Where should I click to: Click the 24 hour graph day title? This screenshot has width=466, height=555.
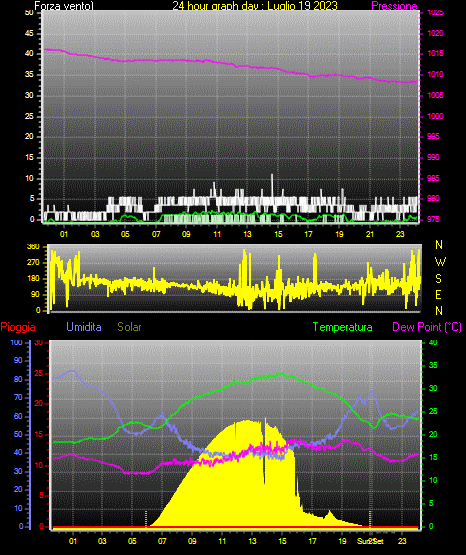(255, 6)
